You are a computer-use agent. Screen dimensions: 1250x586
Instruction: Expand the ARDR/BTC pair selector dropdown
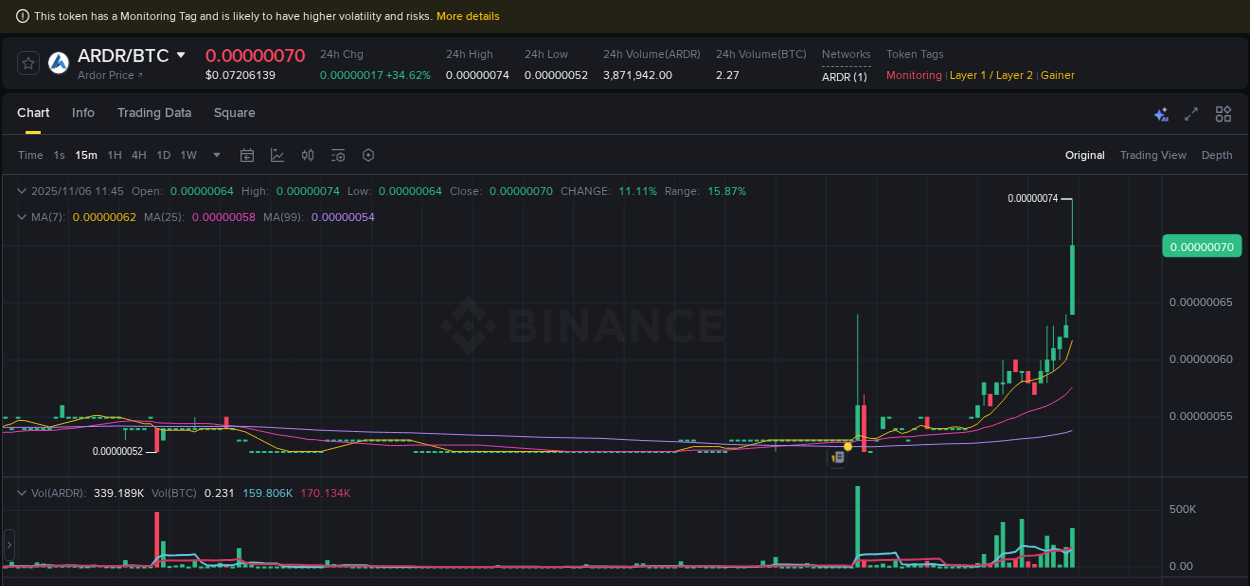[180, 56]
